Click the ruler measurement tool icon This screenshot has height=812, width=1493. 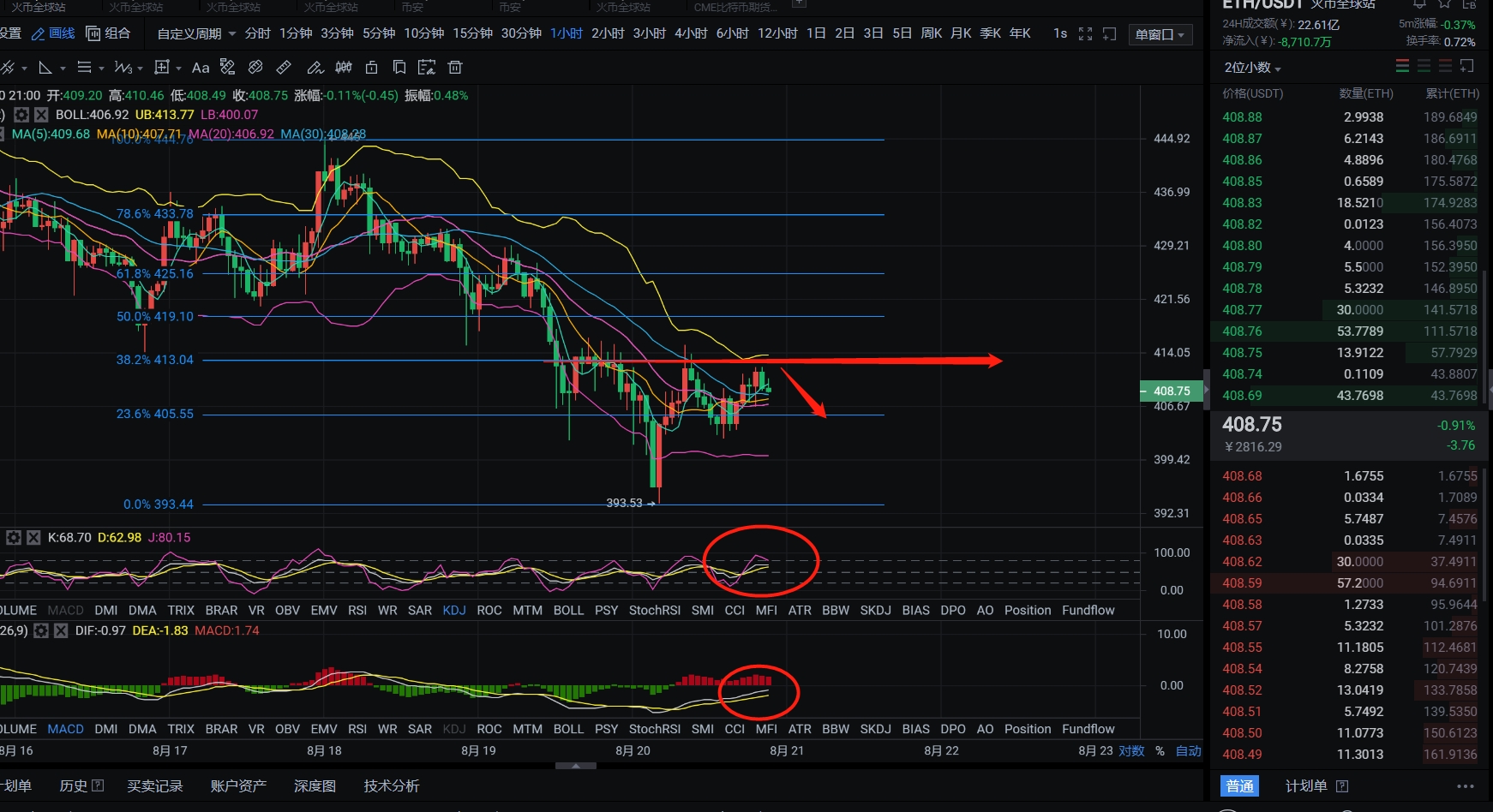284,67
